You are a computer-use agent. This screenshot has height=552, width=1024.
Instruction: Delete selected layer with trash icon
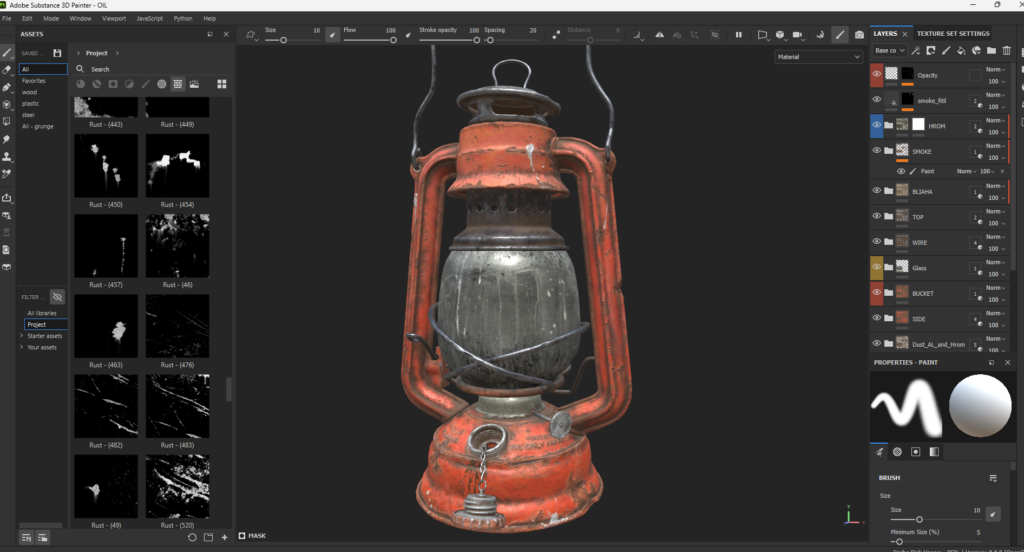point(1006,50)
